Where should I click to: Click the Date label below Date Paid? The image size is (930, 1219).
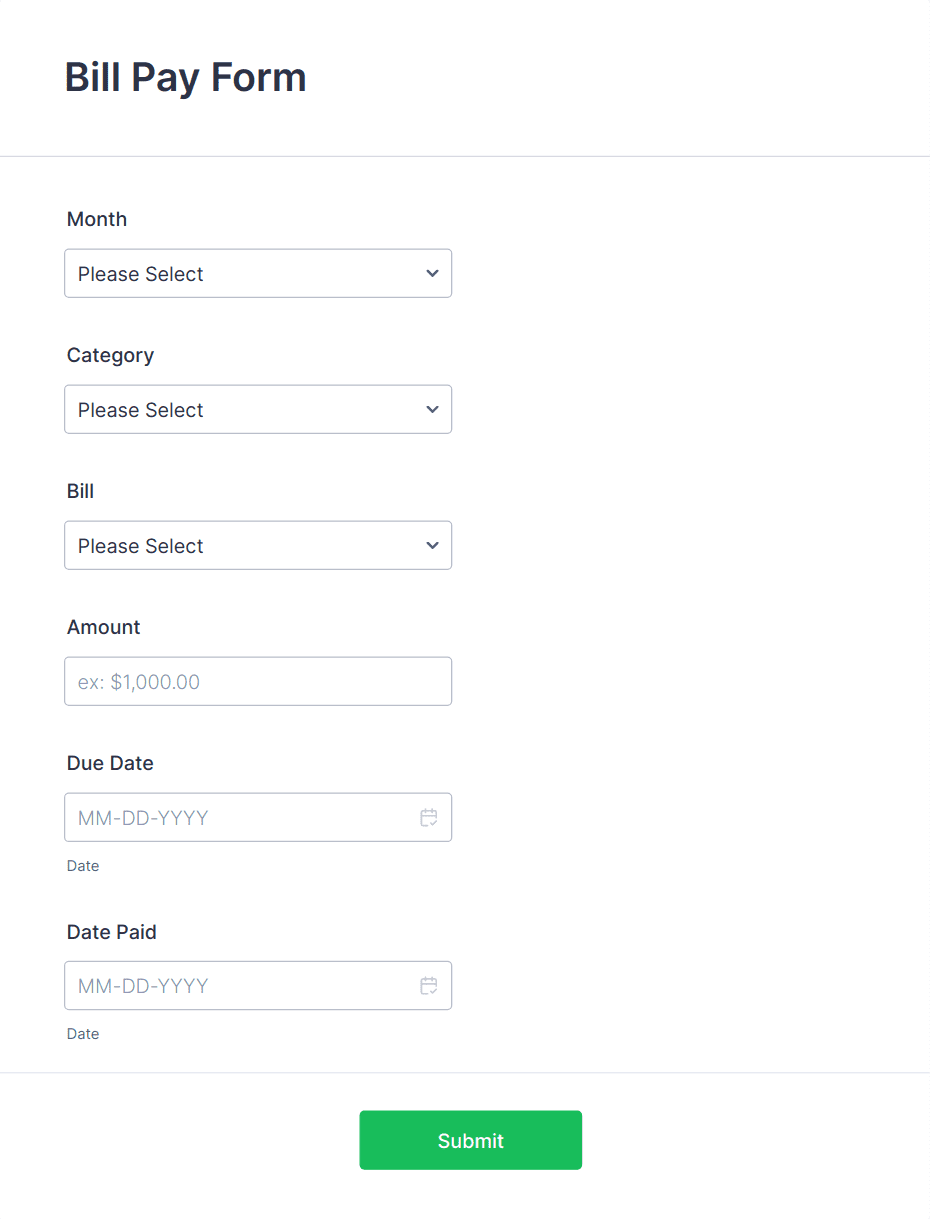point(83,1033)
